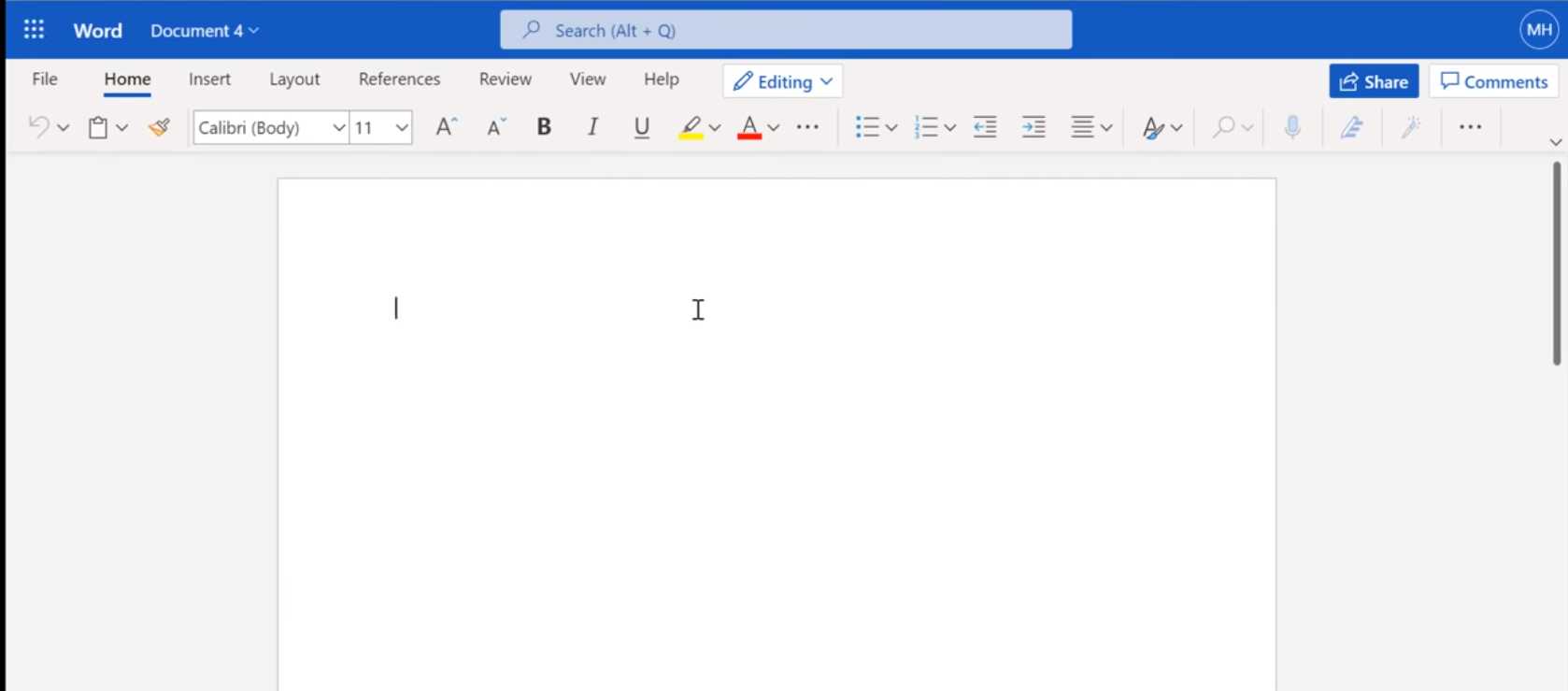
Task: Toggle numbered list
Action: (926, 127)
